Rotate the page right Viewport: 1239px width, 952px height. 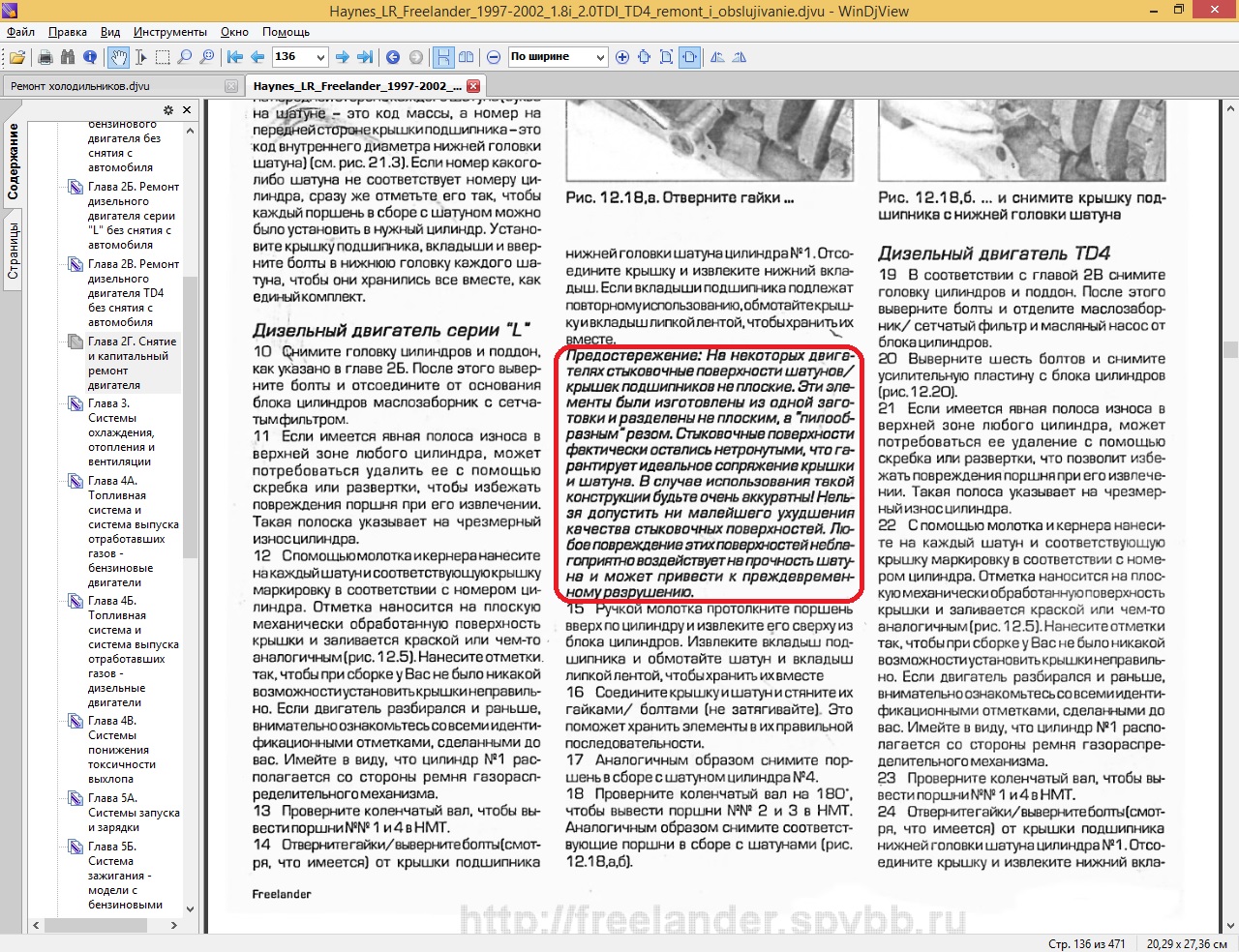(740, 57)
